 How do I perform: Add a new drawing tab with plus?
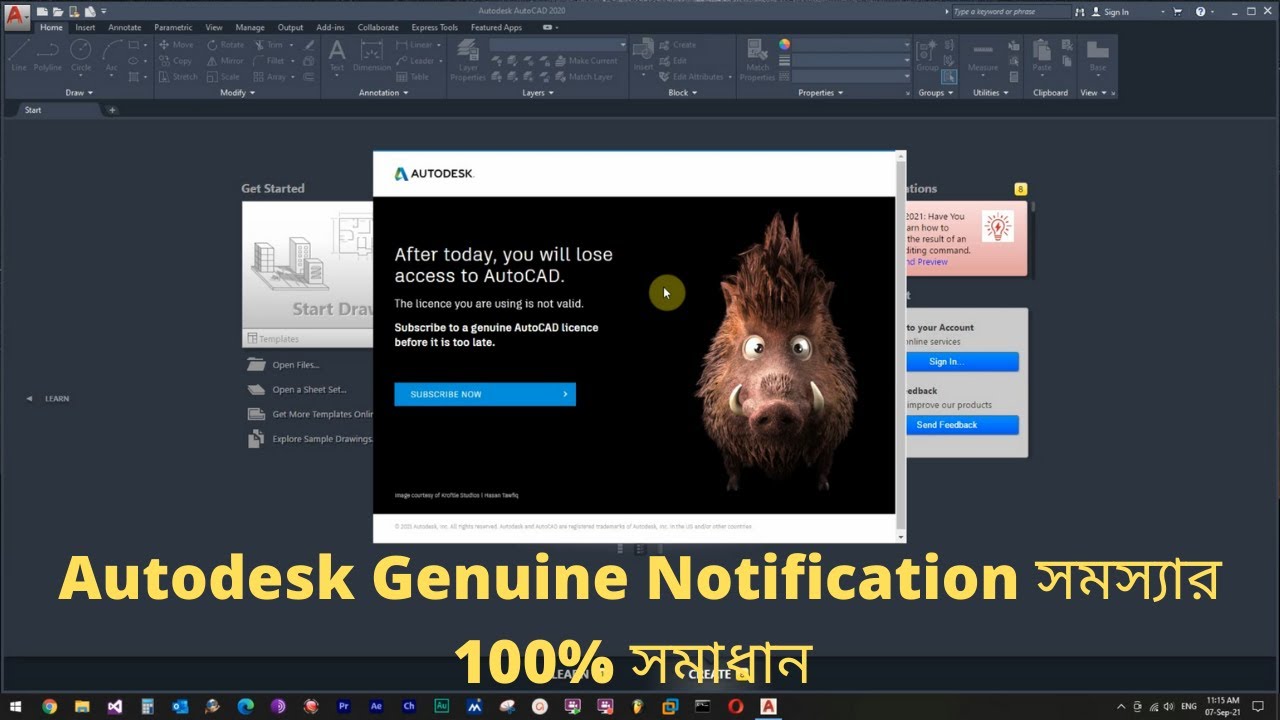[112, 110]
